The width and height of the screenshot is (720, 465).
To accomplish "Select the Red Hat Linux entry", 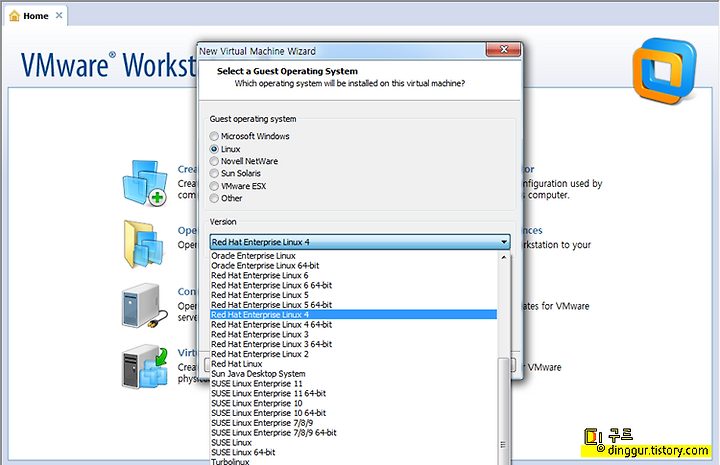I will tap(354, 364).
